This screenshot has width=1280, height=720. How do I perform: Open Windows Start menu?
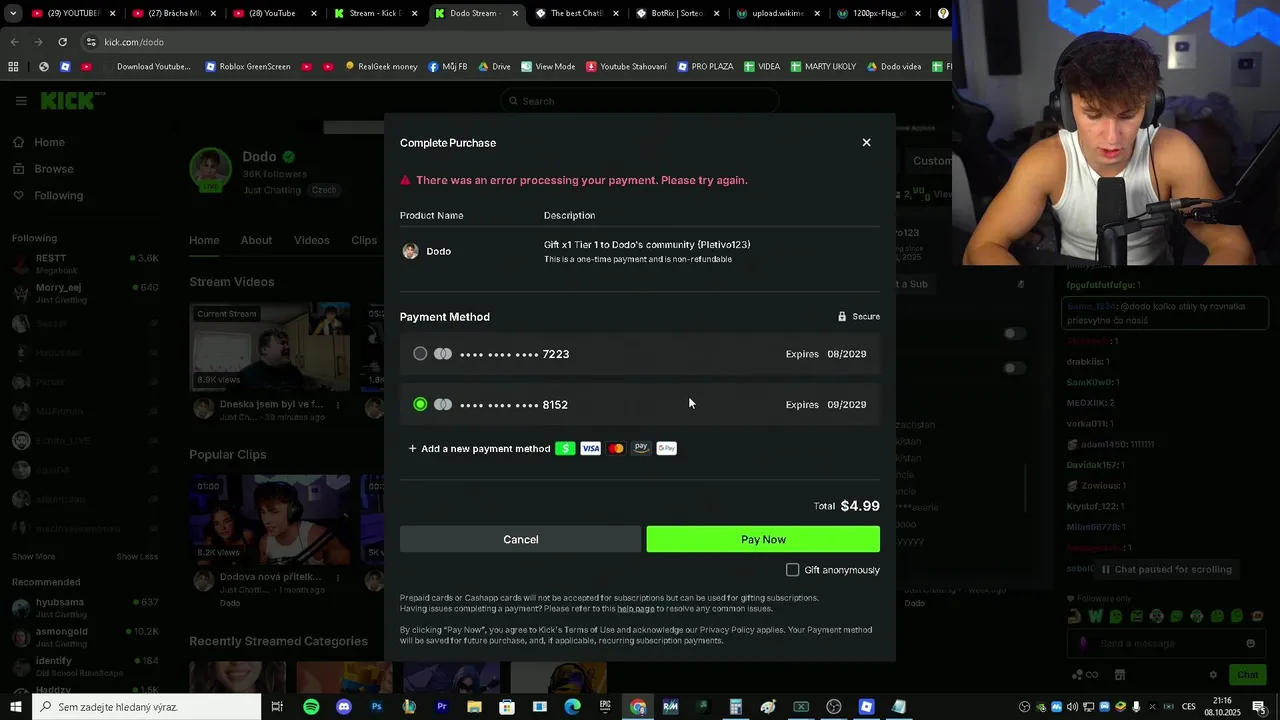pyautogui.click(x=16, y=707)
